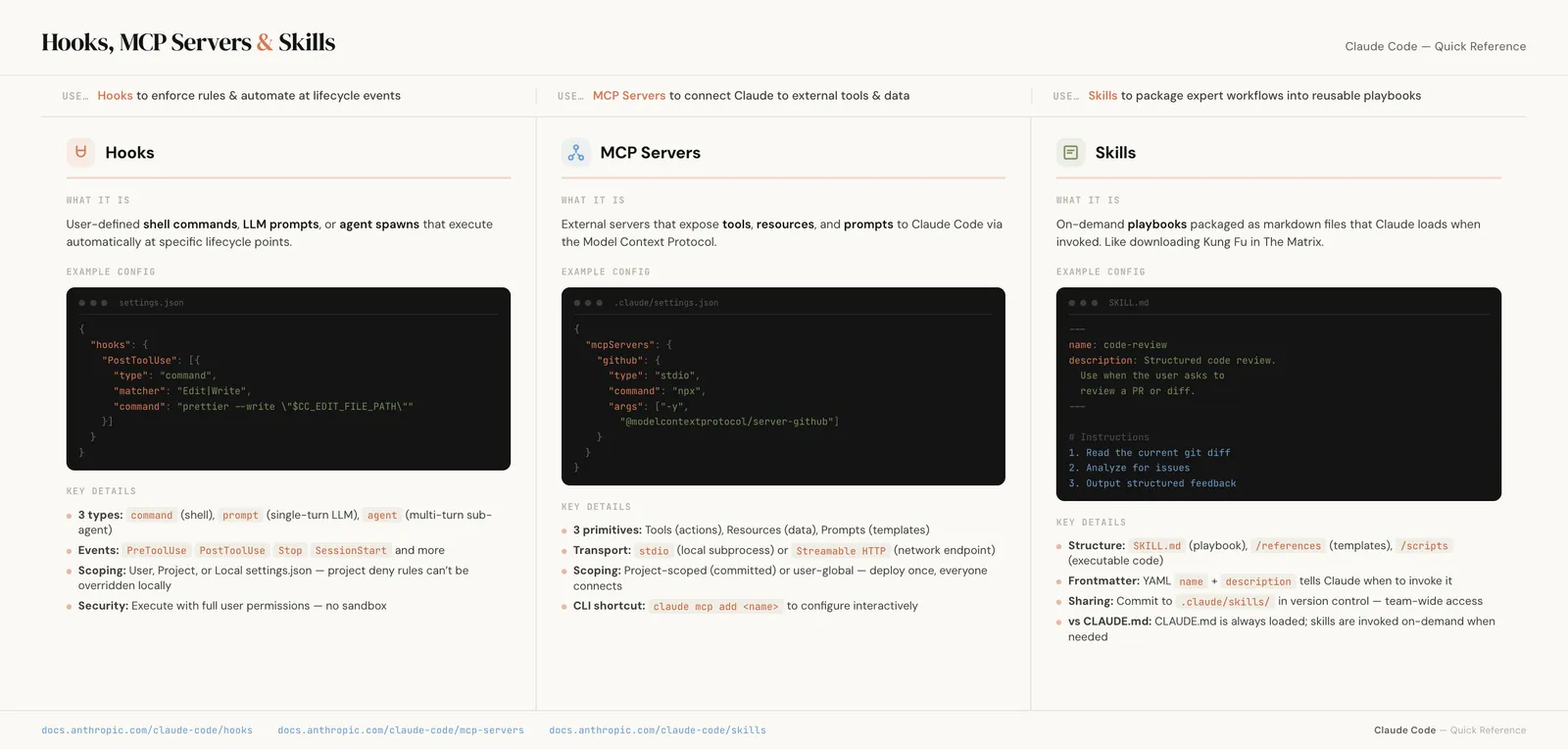1568x749 pixels.
Task: Click the 'MCP Servers' column heading
Action: pyautogui.click(x=650, y=153)
